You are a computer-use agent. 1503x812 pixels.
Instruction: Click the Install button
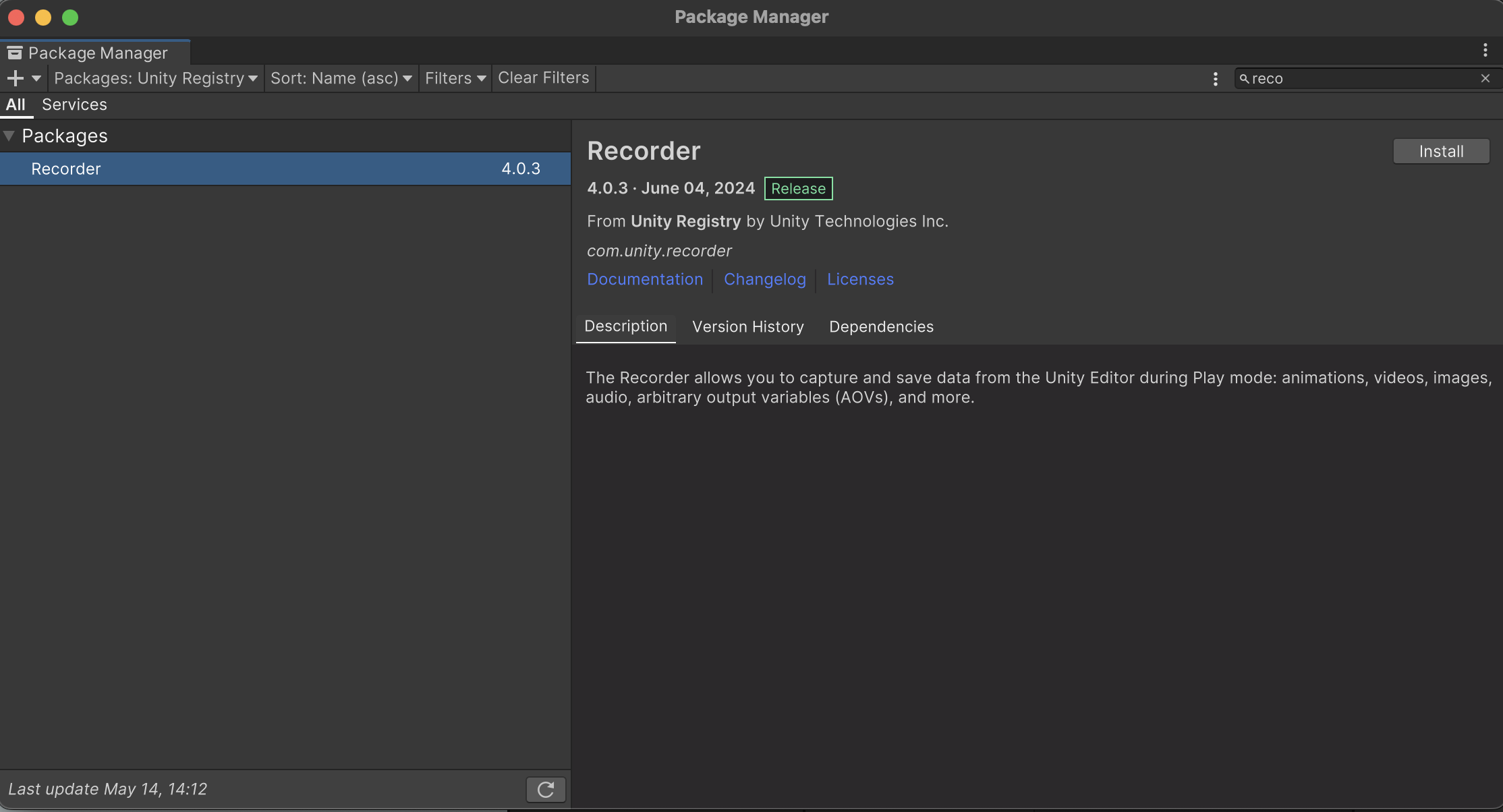click(x=1441, y=151)
